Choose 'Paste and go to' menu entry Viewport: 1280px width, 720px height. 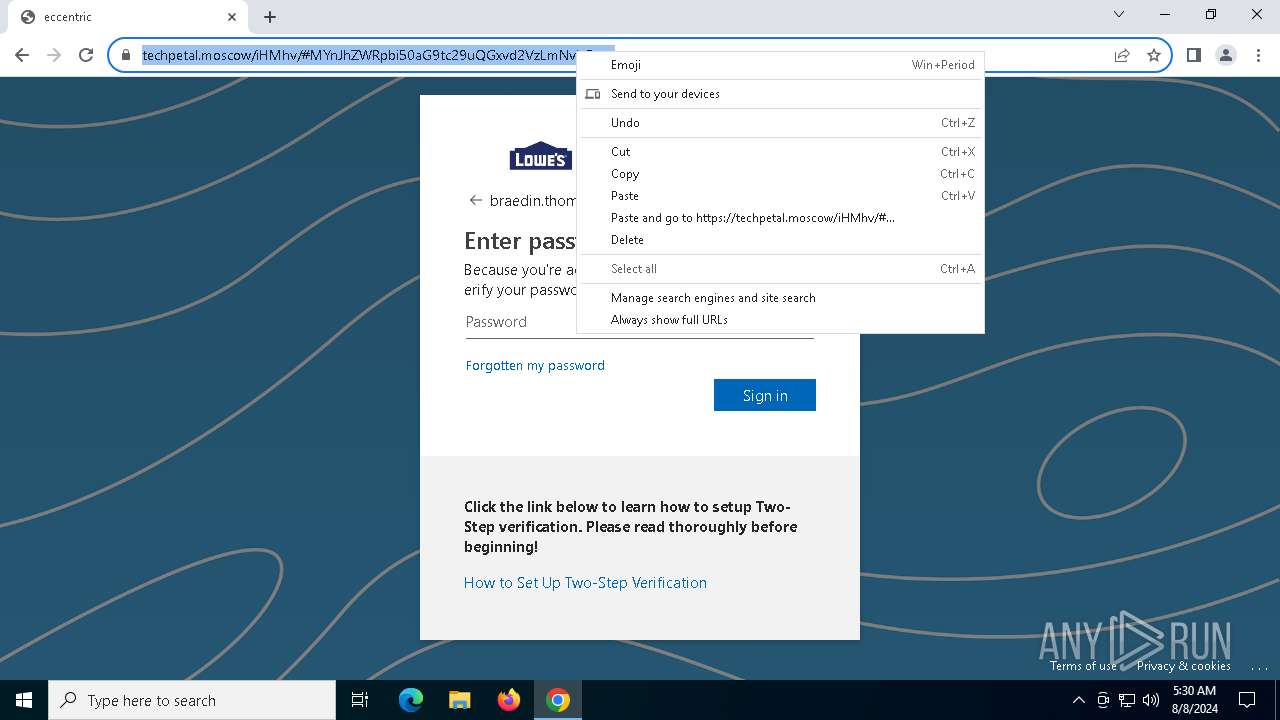tap(781, 218)
